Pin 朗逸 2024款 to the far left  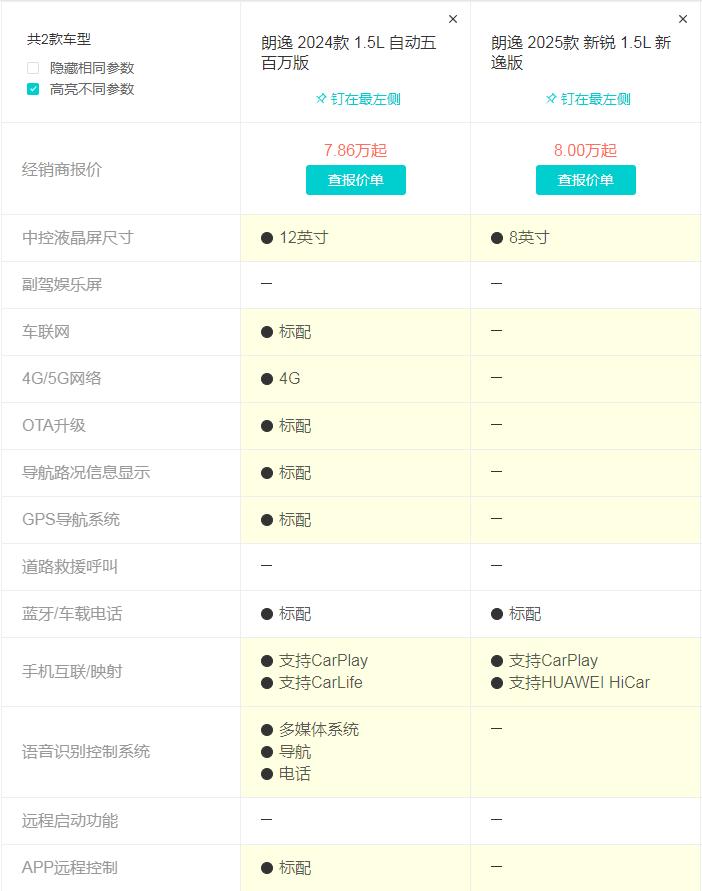tap(357, 99)
